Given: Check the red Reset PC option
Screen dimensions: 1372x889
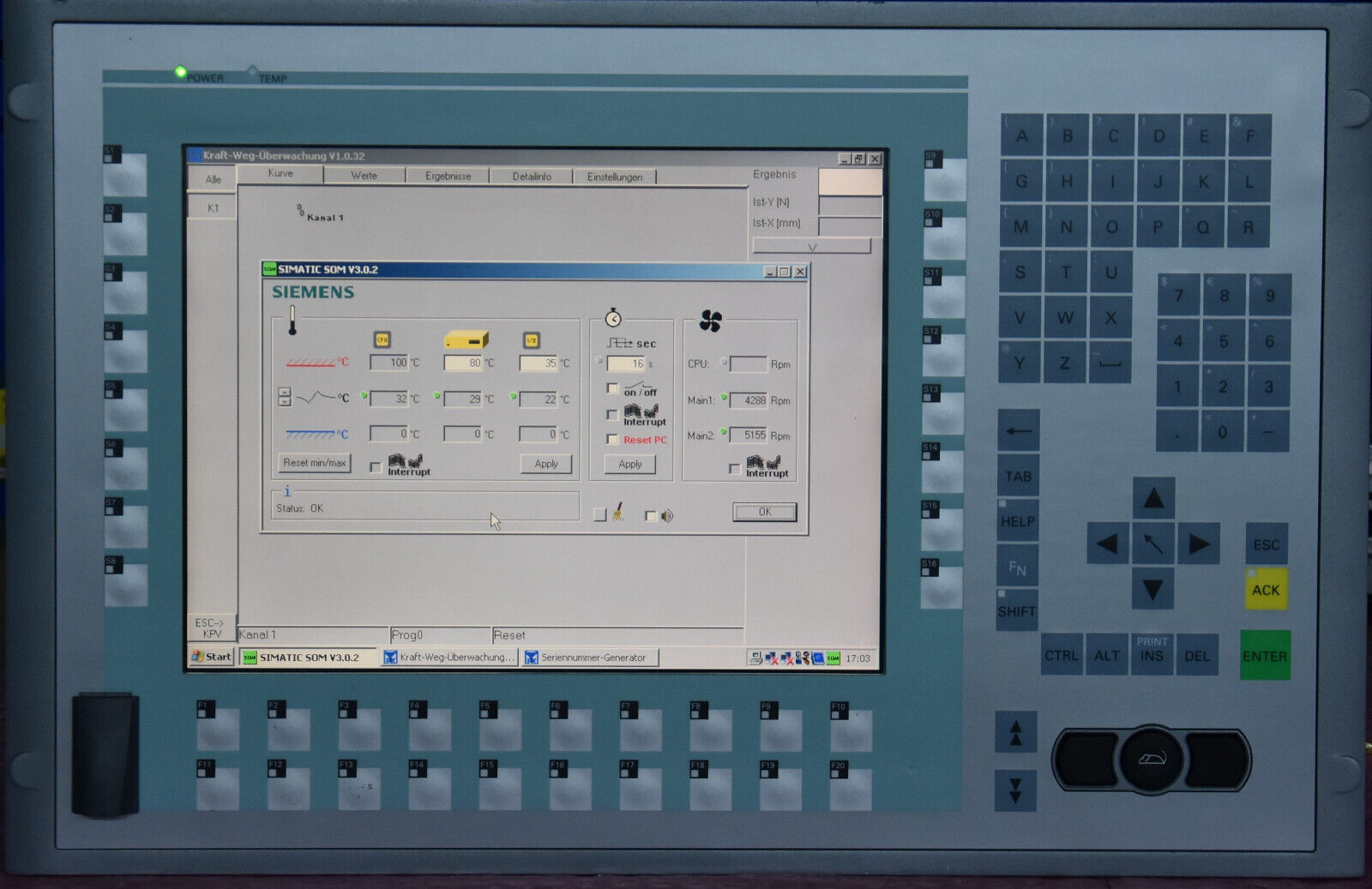Looking at the screenshot, I should [x=612, y=440].
